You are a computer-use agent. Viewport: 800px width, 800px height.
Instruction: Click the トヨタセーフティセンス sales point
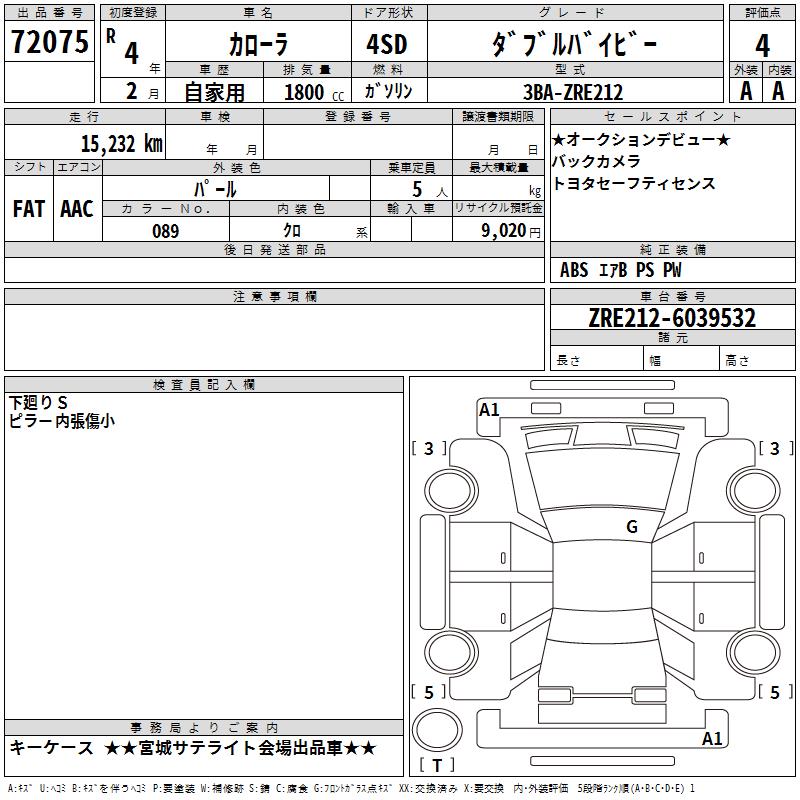[x=633, y=183]
